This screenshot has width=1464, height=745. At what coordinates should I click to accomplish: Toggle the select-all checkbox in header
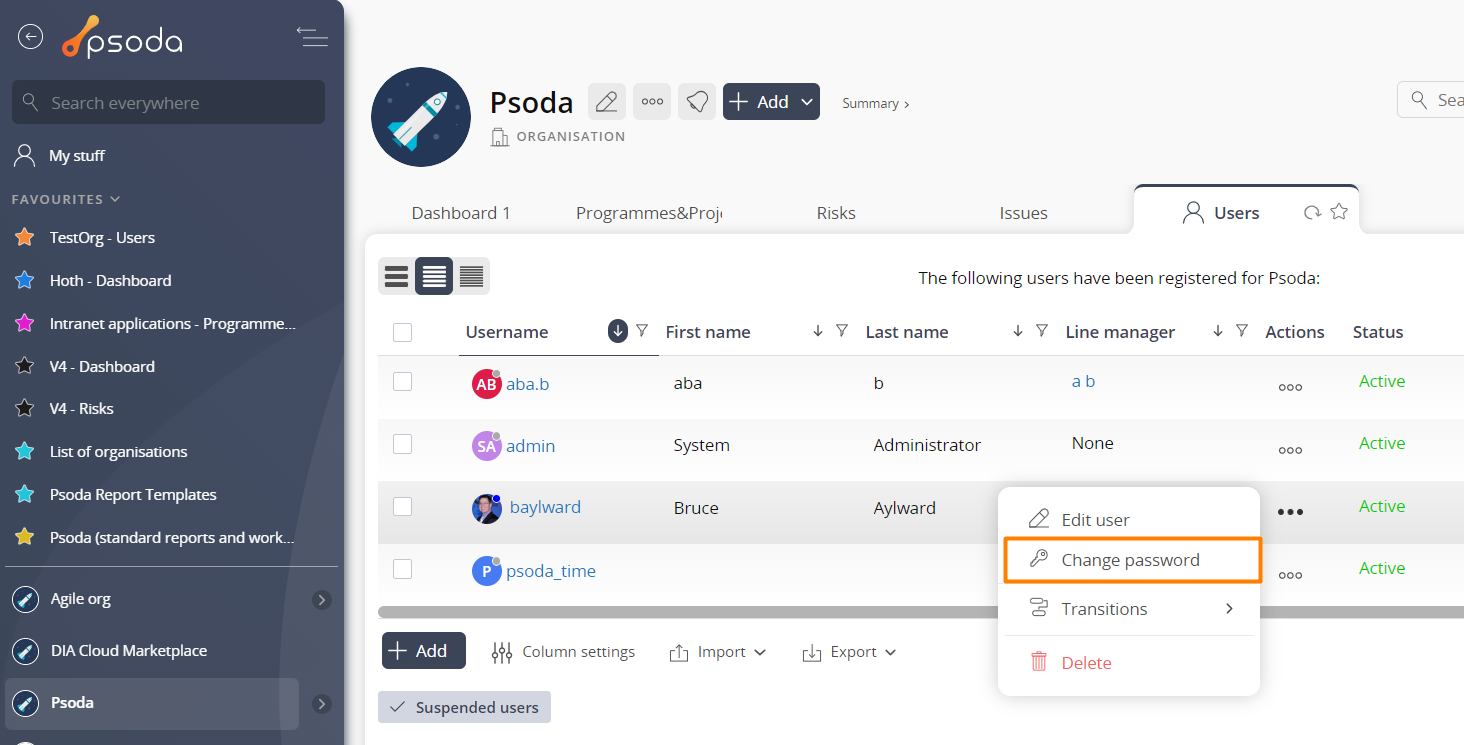(x=403, y=332)
